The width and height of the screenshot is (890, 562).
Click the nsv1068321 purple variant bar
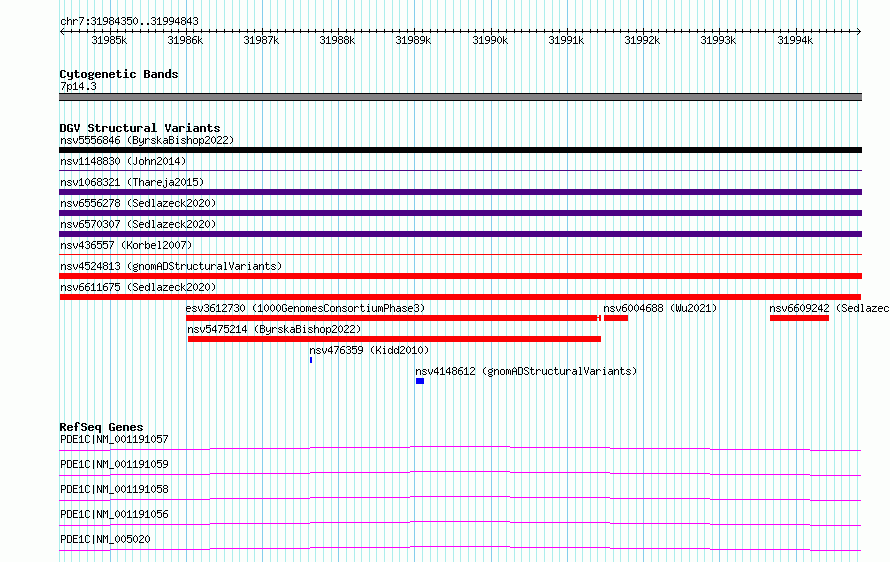[460, 192]
